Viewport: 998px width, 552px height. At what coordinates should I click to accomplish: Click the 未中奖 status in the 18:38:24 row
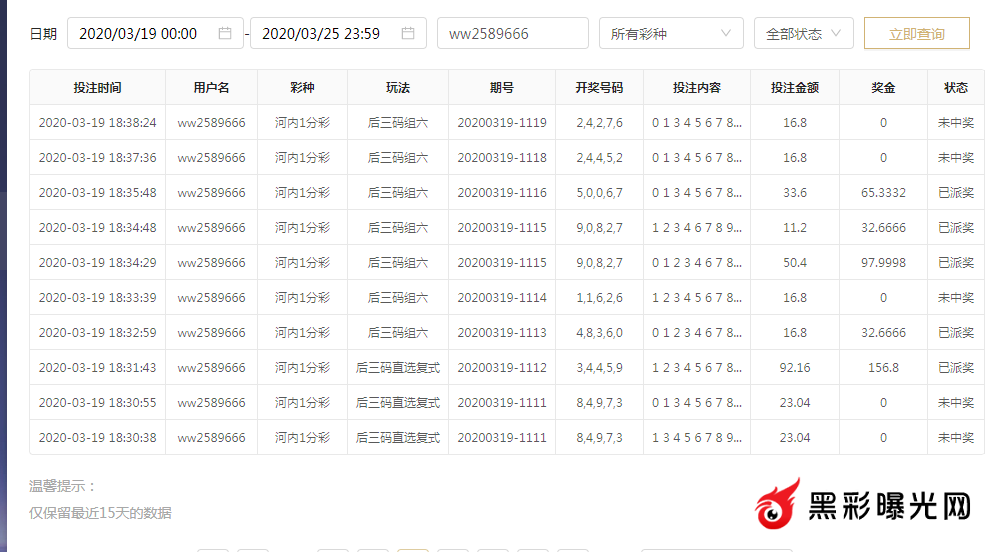955,123
